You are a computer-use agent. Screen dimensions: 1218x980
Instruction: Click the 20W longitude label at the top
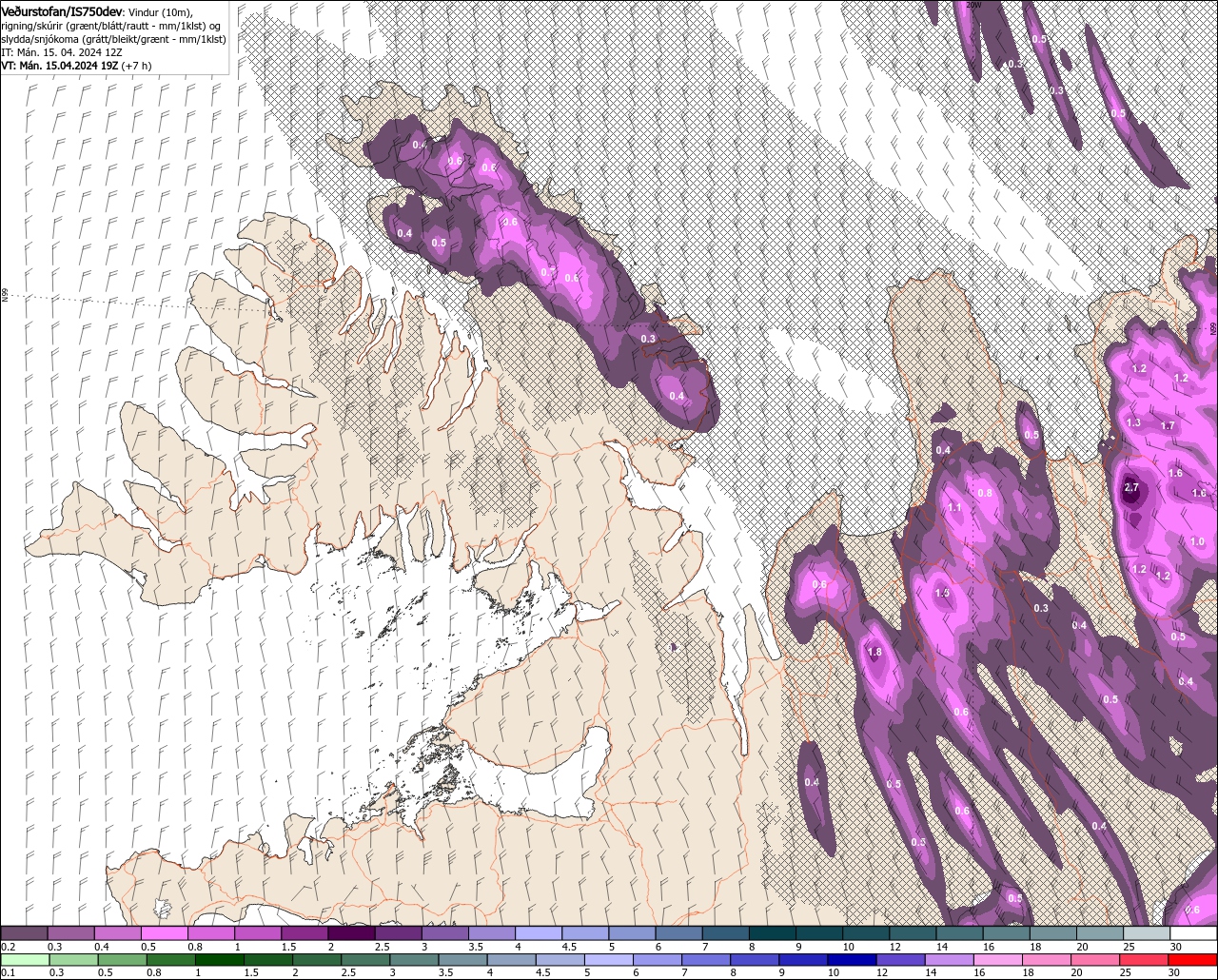(972, 5)
